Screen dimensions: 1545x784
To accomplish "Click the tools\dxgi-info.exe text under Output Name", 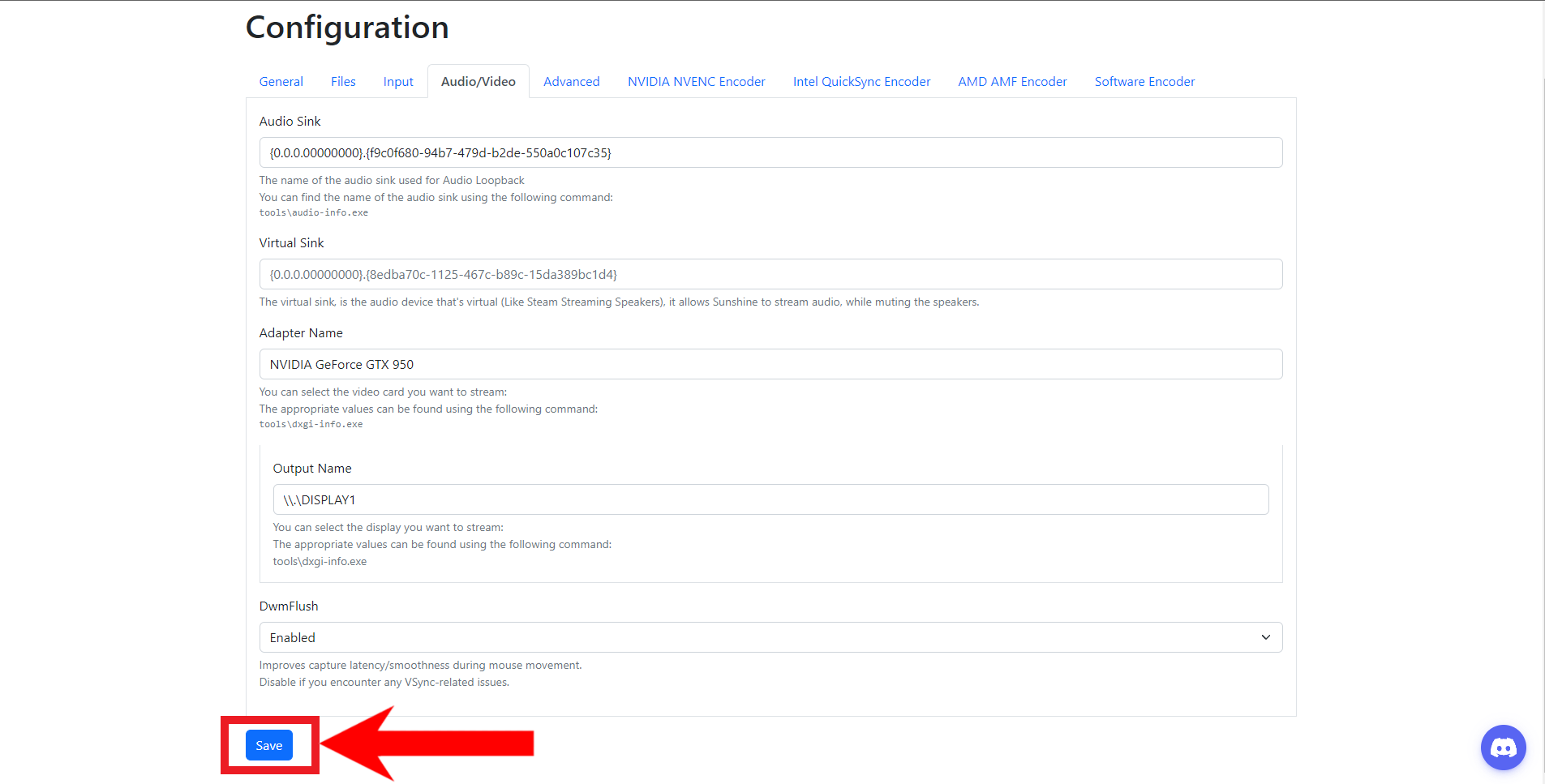I will pos(320,561).
